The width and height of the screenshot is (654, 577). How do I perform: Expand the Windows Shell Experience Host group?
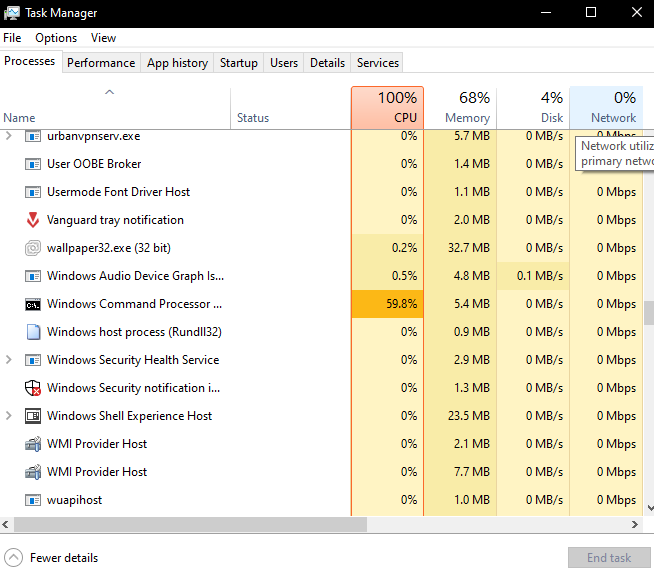point(8,416)
